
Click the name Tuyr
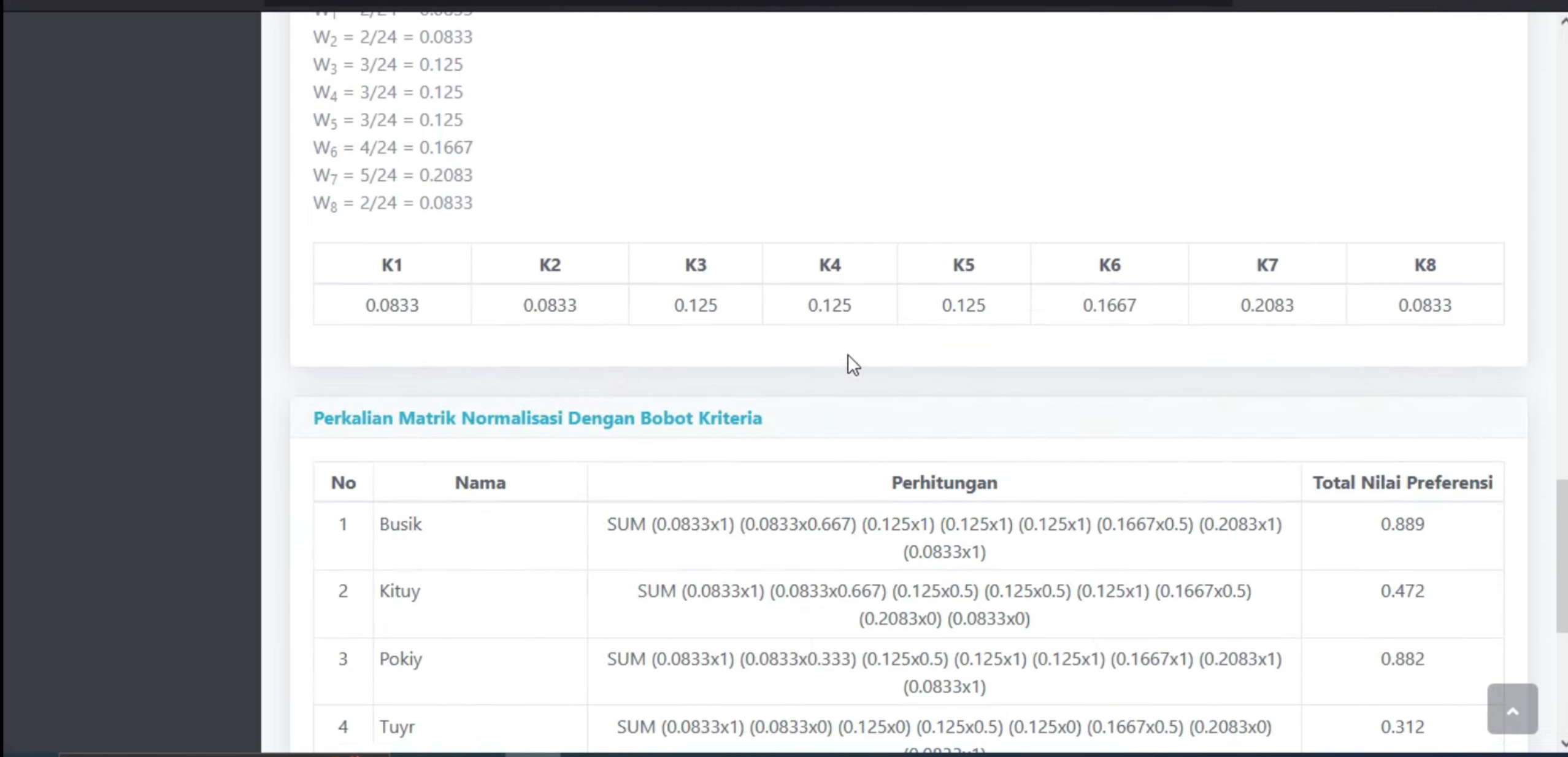(x=397, y=726)
